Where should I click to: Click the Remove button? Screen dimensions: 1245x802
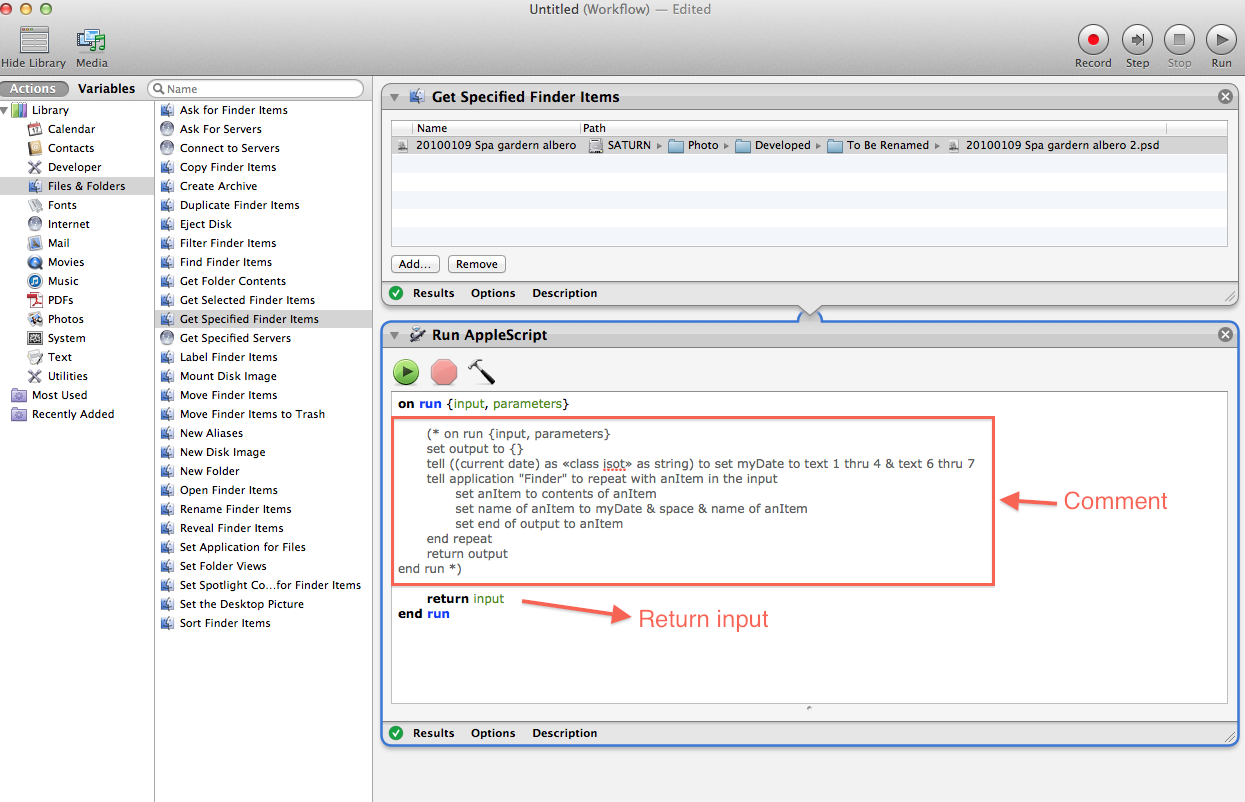[x=477, y=264]
